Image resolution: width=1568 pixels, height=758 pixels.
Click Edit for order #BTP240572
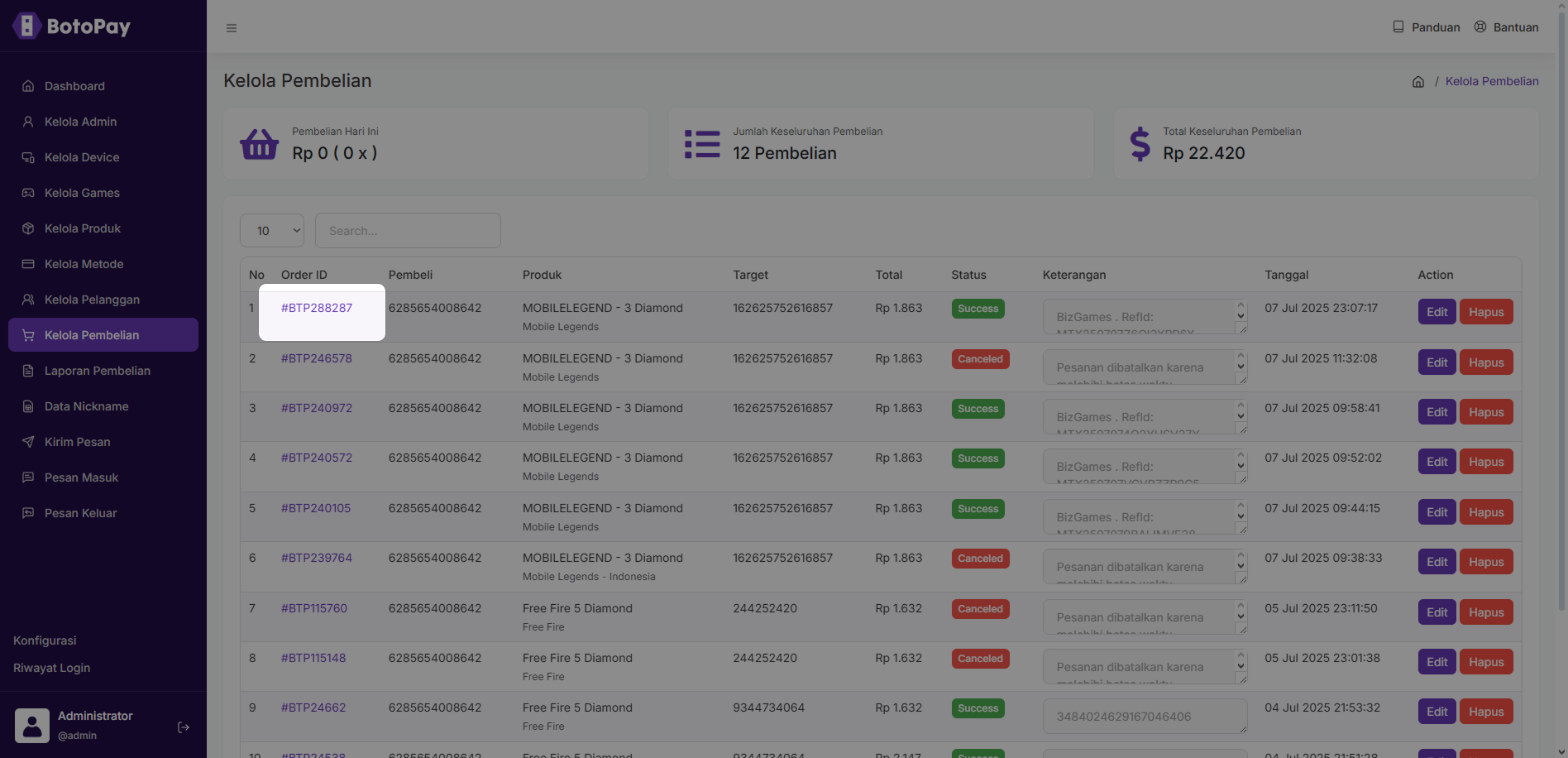1437,462
